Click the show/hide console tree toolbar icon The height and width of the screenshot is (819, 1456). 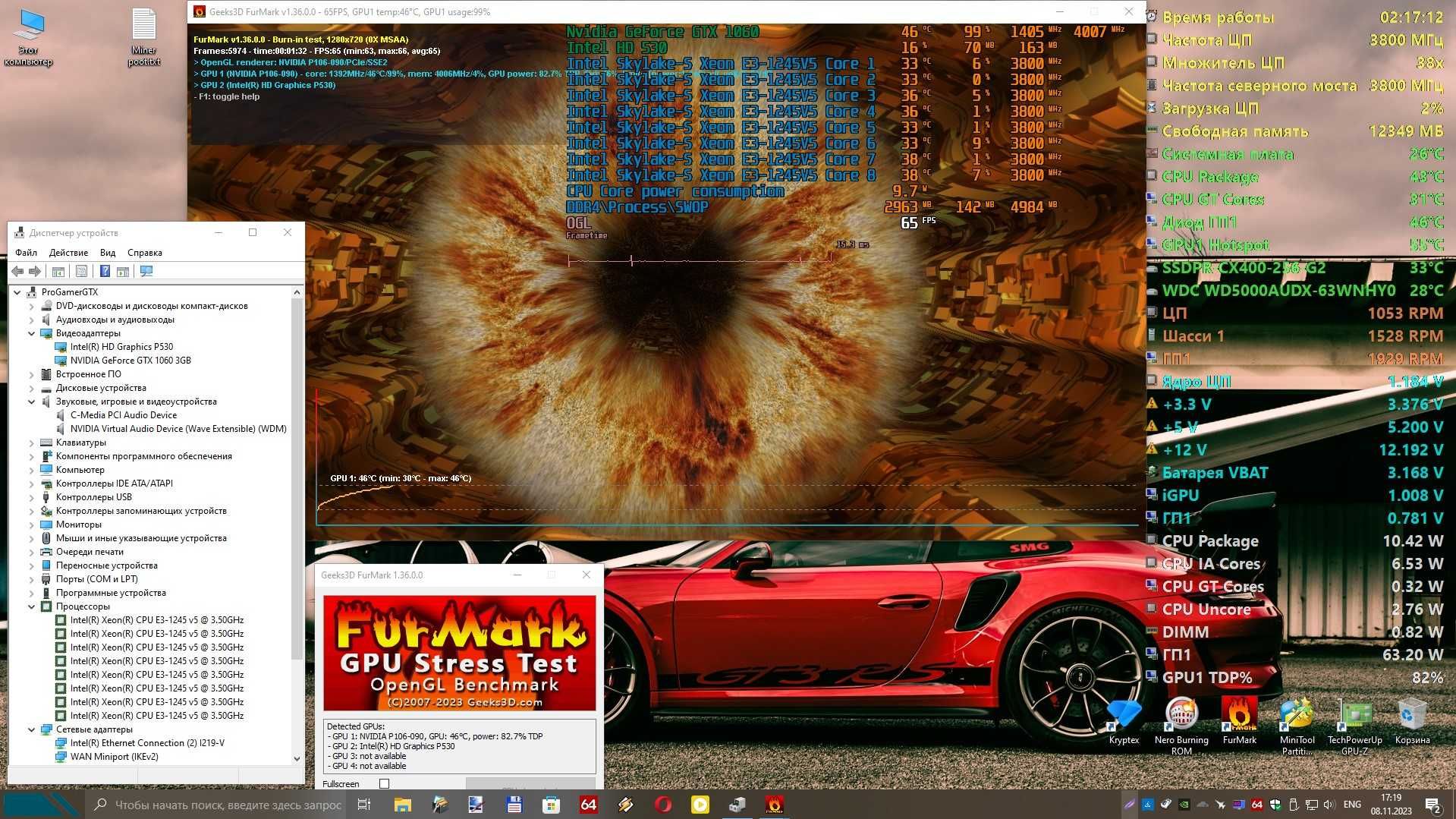pyautogui.click(x=58, y=272)
